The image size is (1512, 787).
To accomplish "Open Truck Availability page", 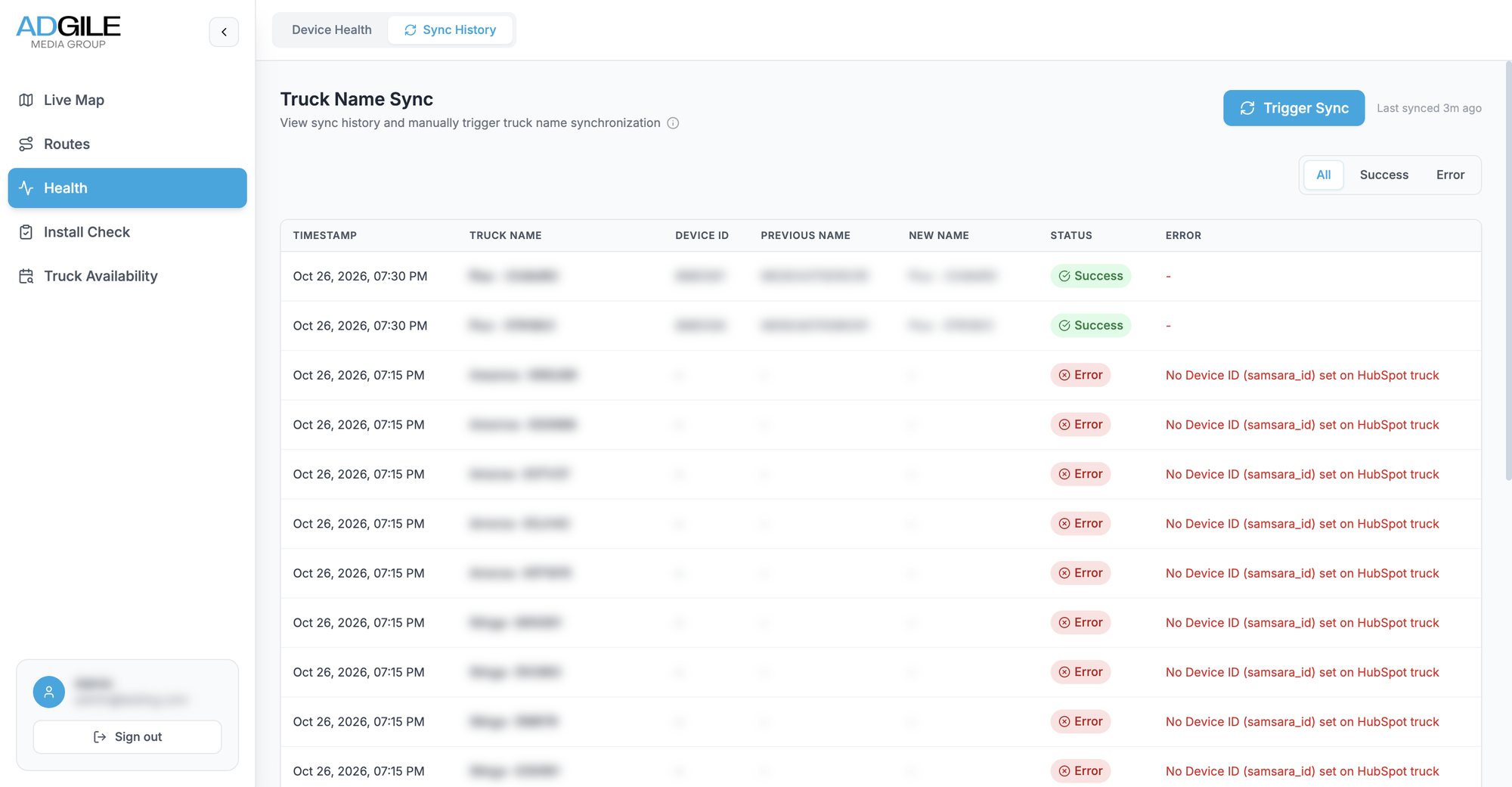I will [x=127, y=276].
